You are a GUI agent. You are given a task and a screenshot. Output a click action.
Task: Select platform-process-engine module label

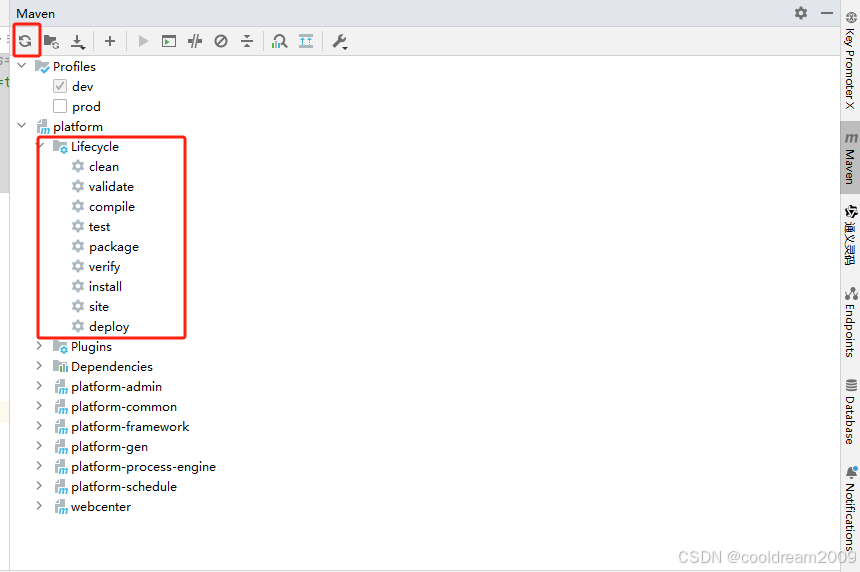(x=143, y=467)
